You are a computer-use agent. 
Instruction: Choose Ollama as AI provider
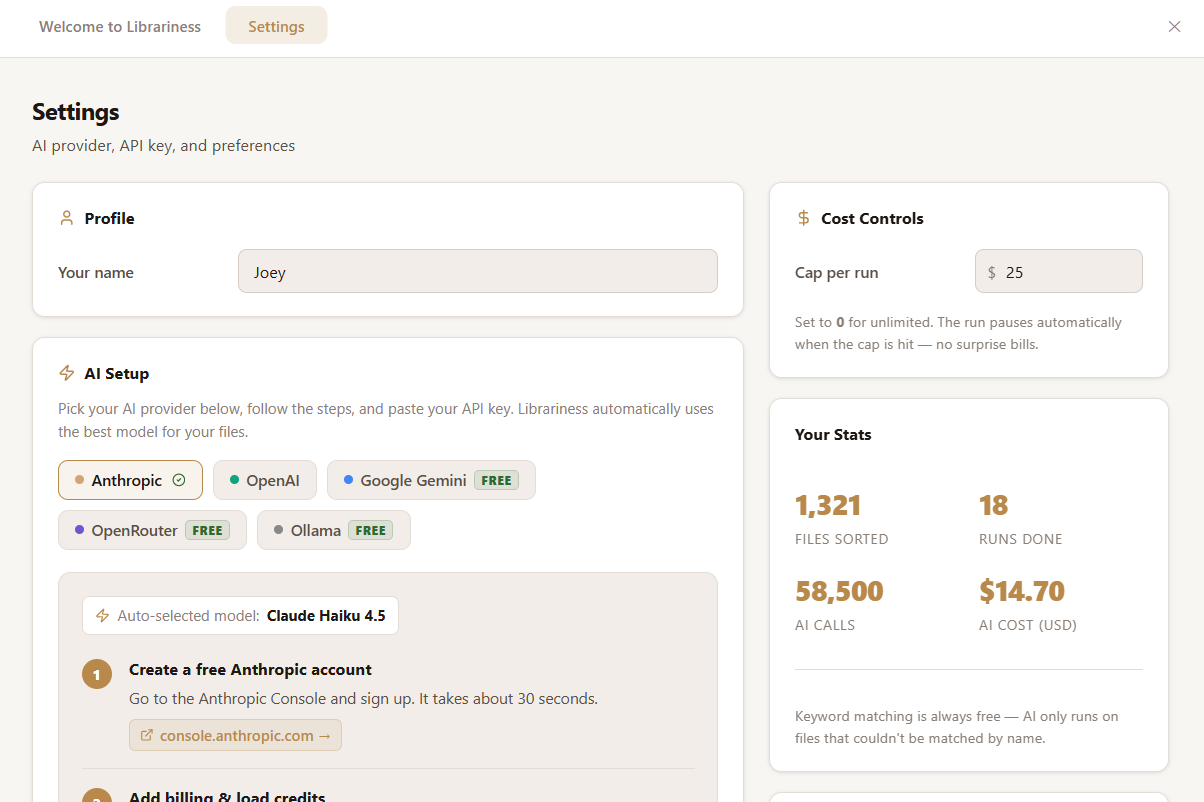coord(334,530)
